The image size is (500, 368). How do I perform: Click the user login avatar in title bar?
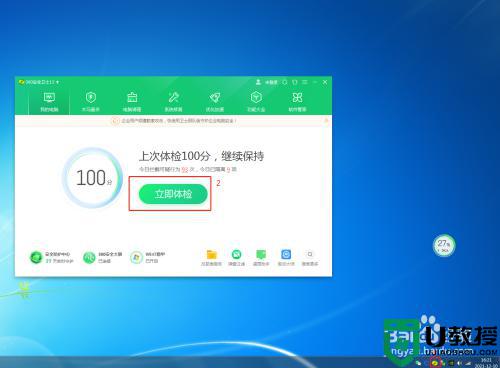[258, 82]
